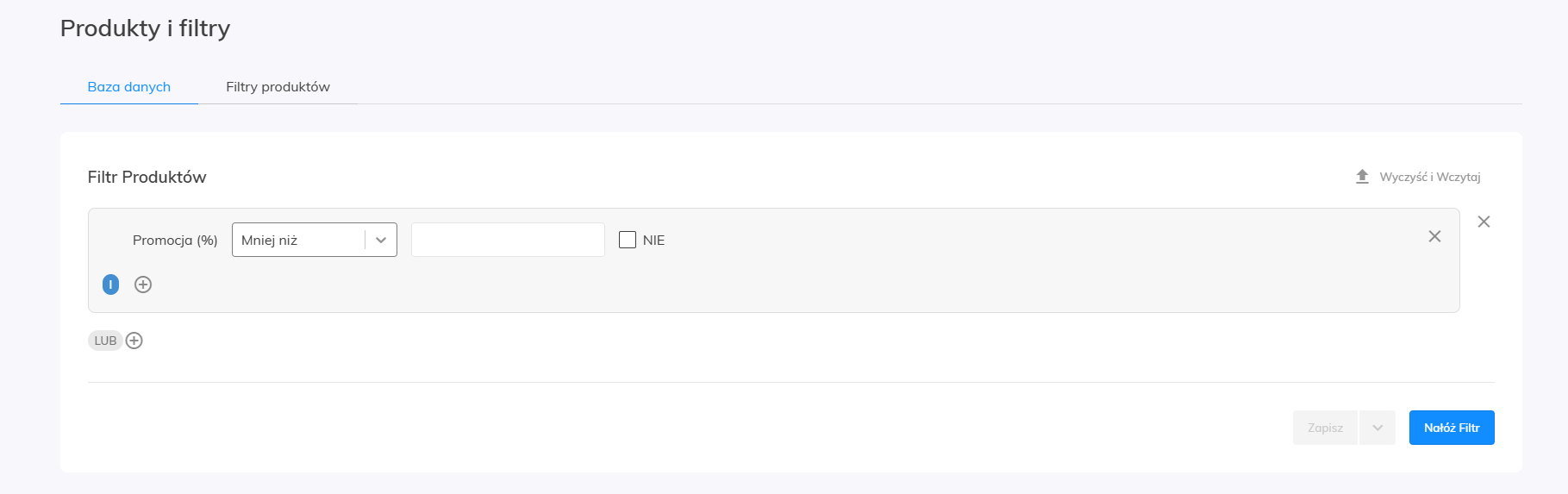Click the Promocja (%) field label
Viewport: 1568px width, 494px height.
pyautogui.click(x=175, y=241)
